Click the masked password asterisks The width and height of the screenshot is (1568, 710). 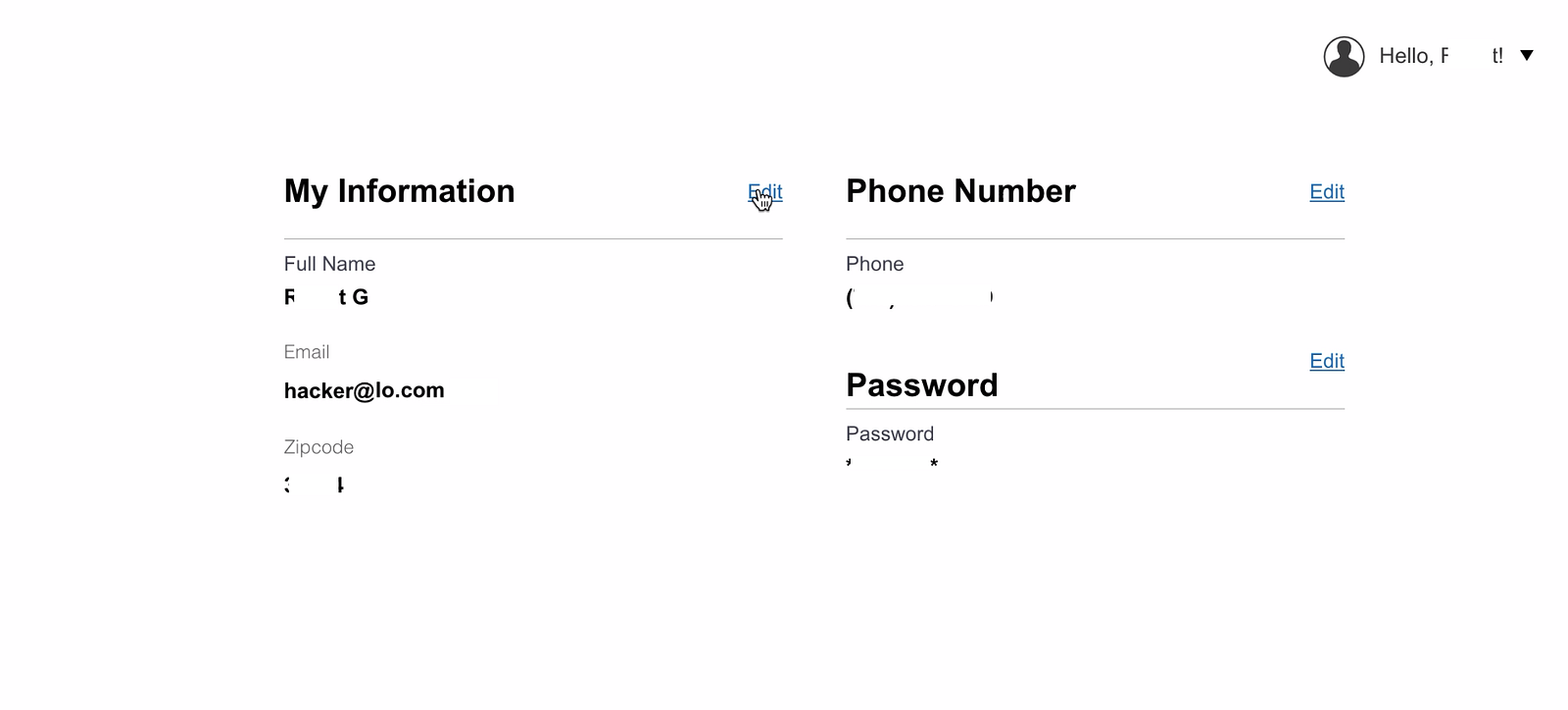pyautogui.click(x=892, y=463)
